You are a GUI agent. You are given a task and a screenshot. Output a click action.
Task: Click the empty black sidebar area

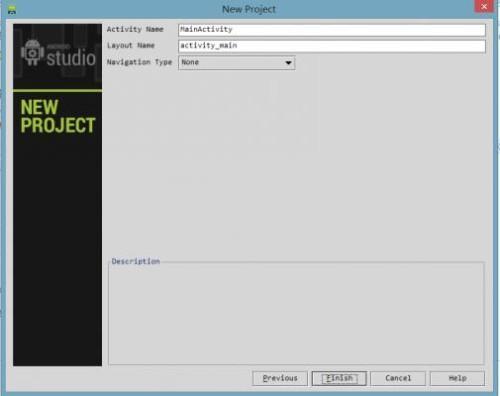click(x=58, y=250)
